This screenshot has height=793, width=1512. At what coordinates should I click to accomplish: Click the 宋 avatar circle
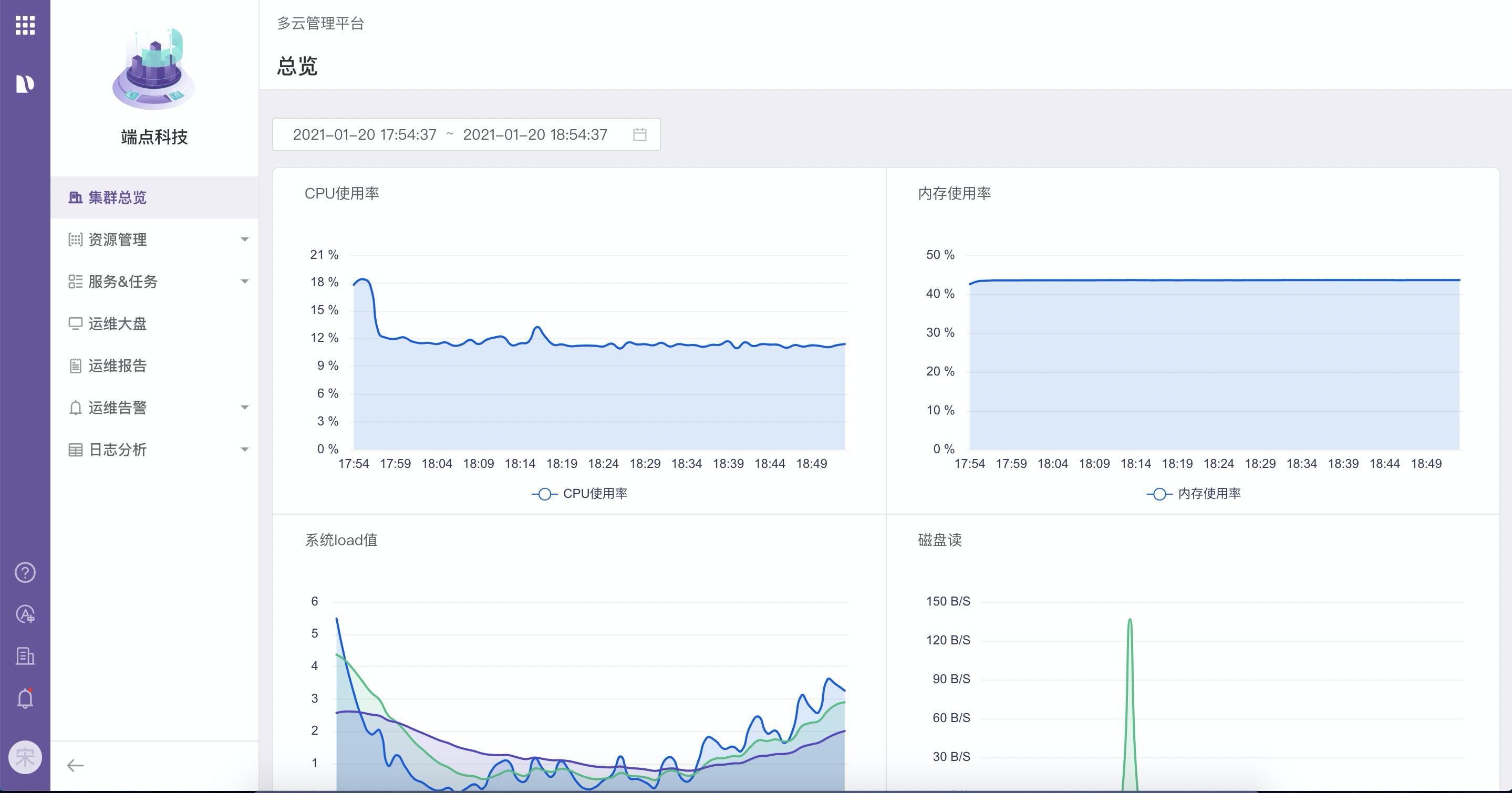pos(25,757)
